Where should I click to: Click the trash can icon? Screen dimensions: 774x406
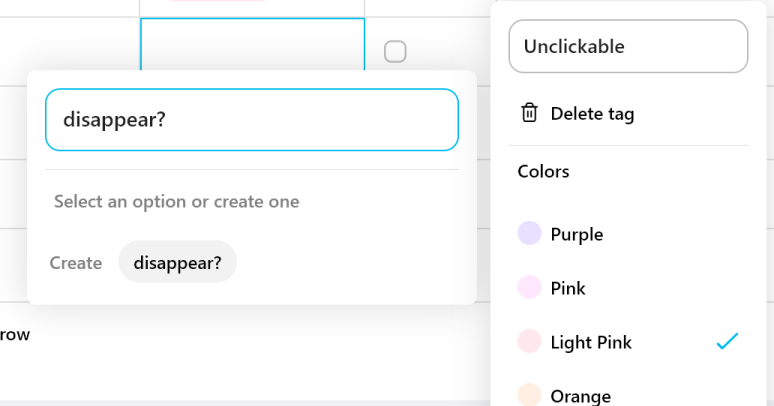coord(530,113)
